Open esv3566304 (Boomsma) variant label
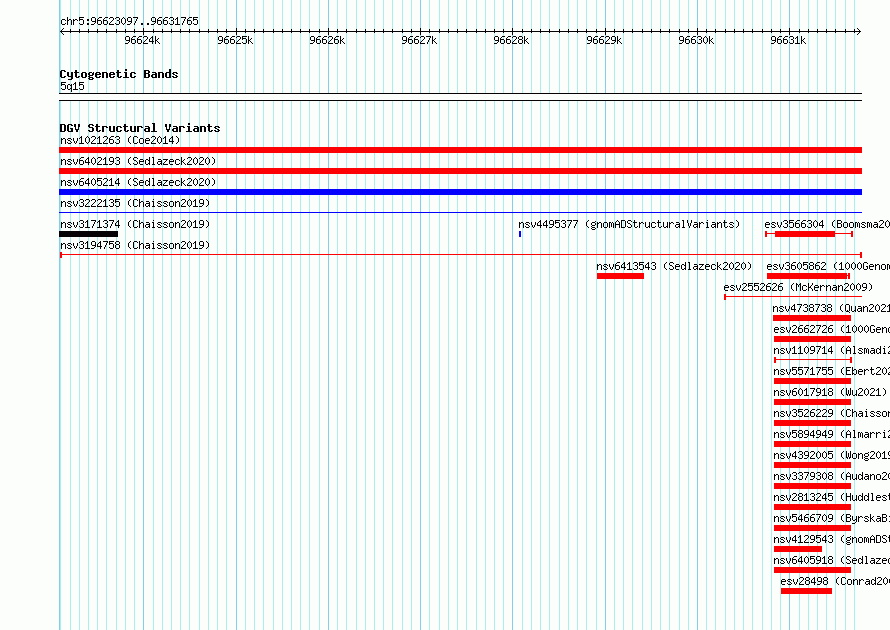The image size is (890, 630). [x=827, y=224]
